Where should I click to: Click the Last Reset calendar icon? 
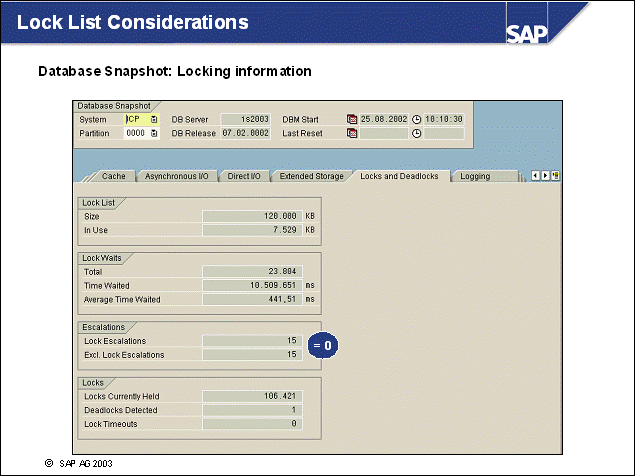coord(351,132)
